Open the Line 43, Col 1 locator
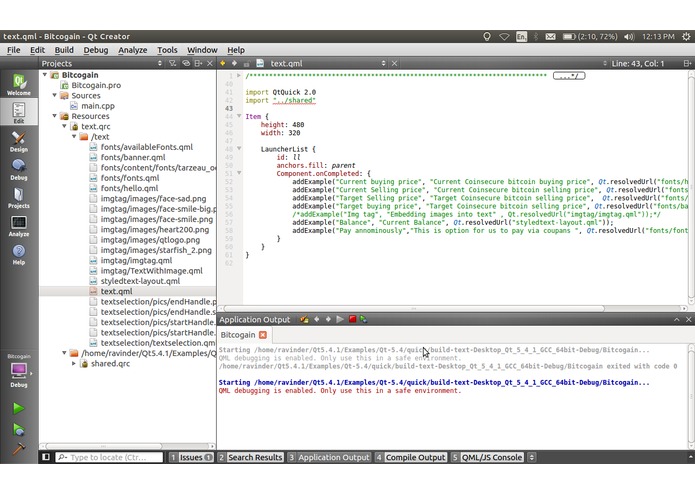Image resolution: width=695 pixels, height=494 pixels. point(637,63)
